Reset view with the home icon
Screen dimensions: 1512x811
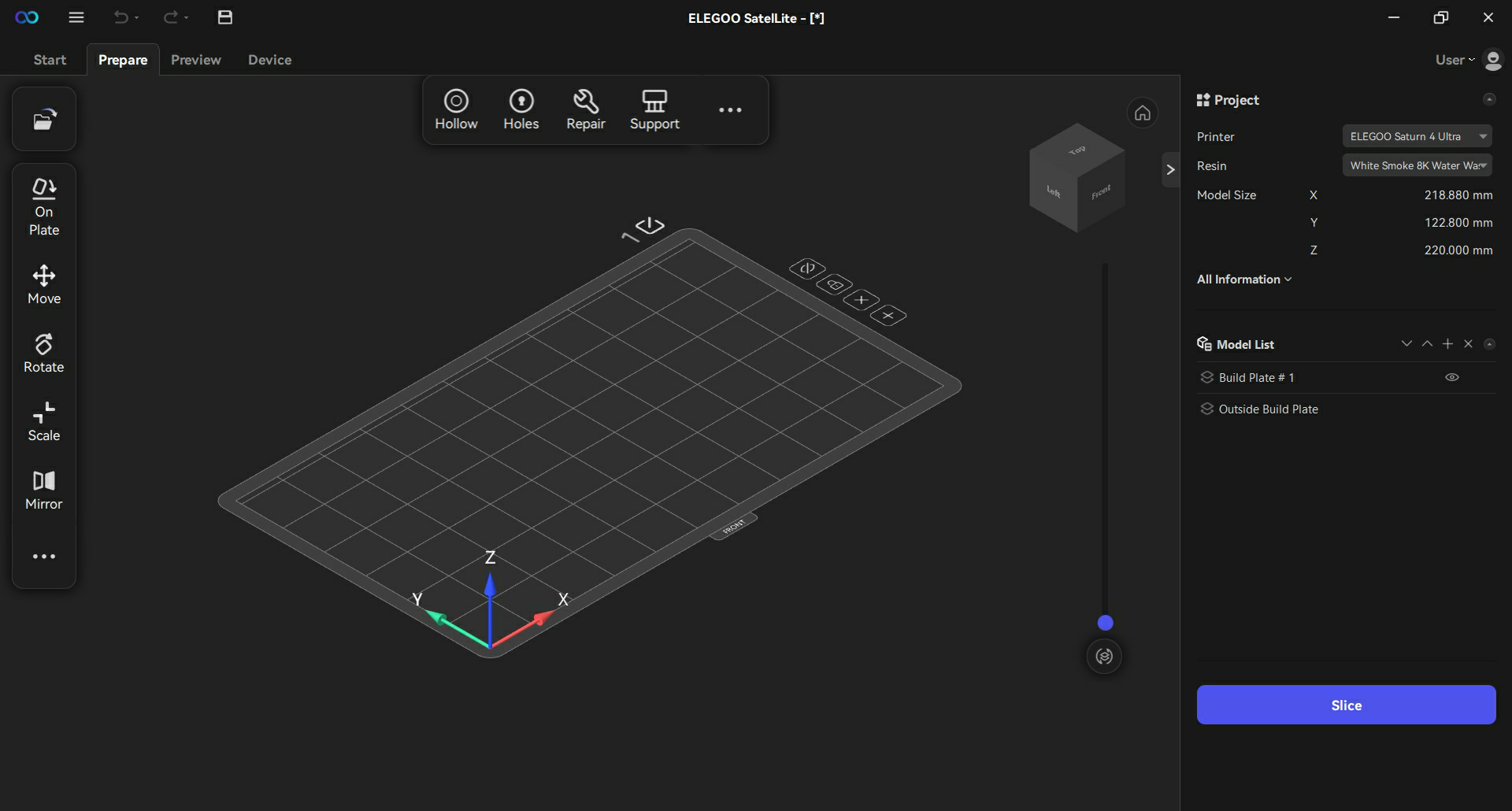1143,113
